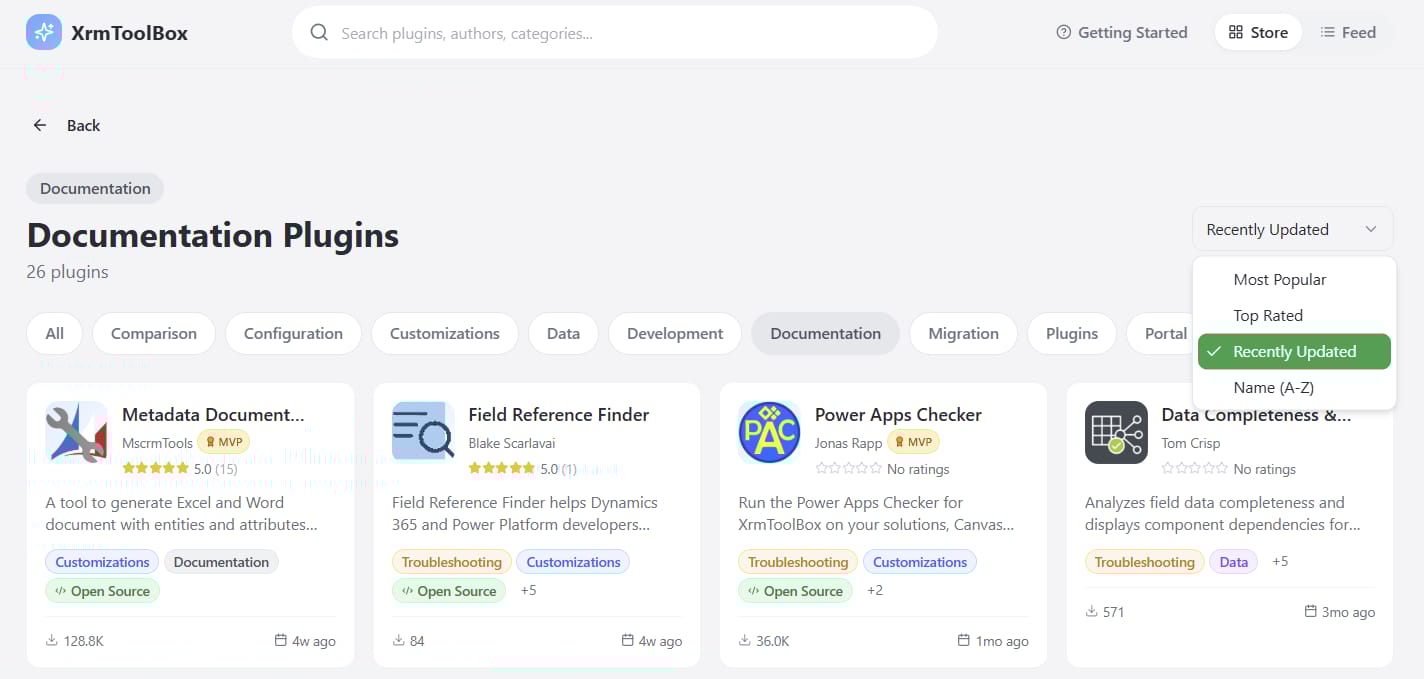
Task: Click download icon showing 36.0K
Action: 745,640
